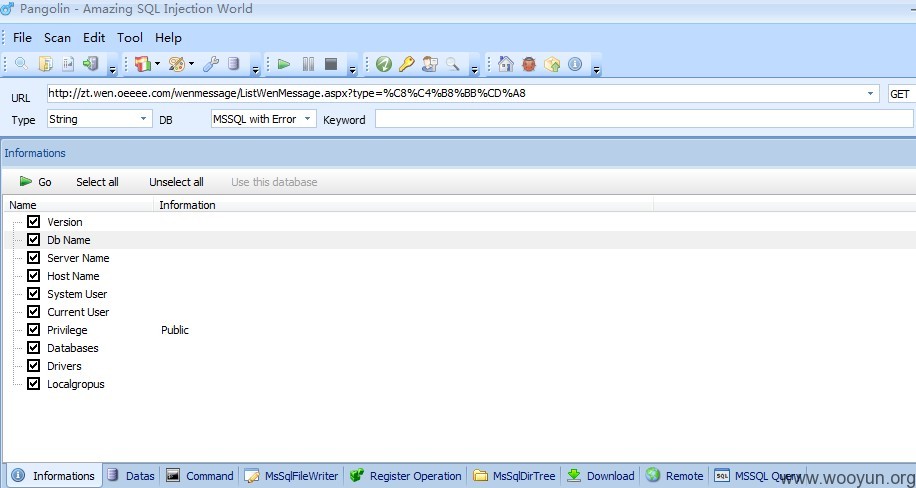
Task: Uncheck the Db Name checkbox
Action: (33, 240)
